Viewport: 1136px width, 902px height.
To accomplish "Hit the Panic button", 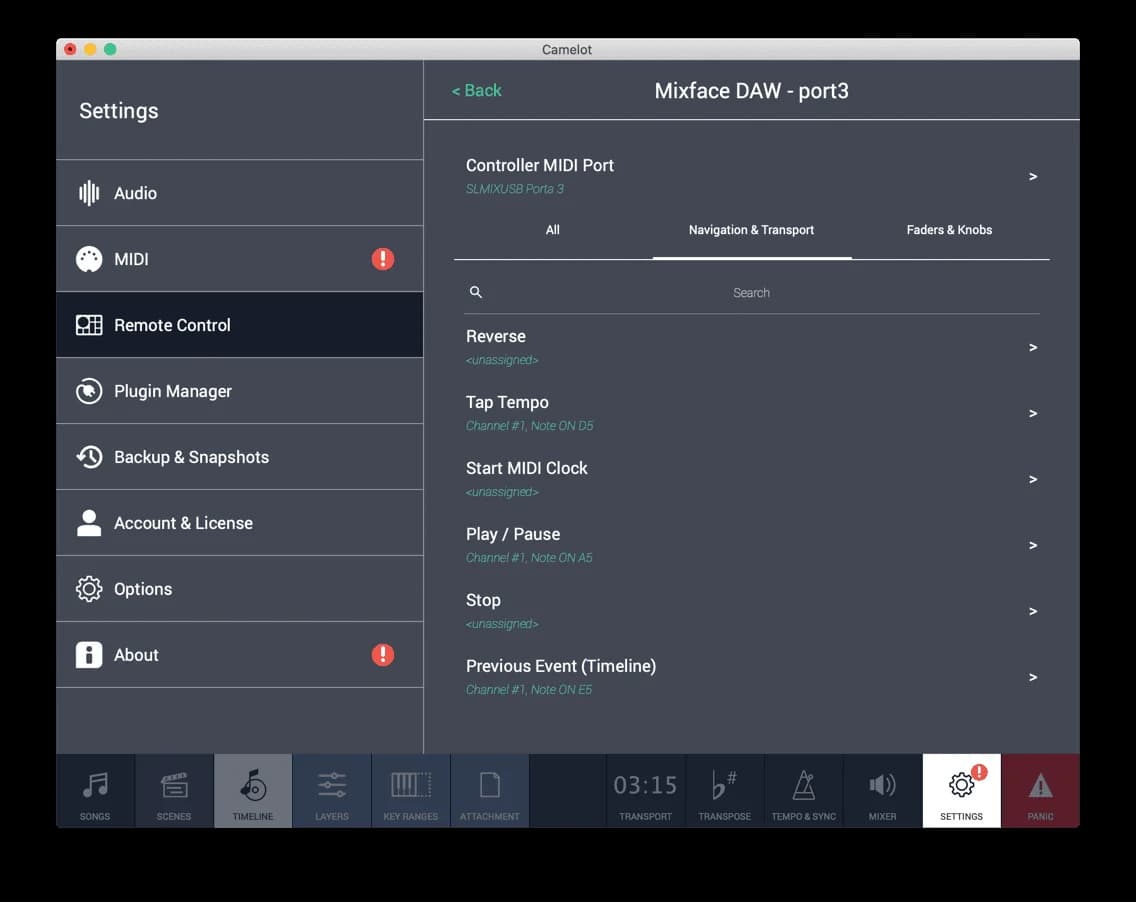I will (x=1040, y=790).
